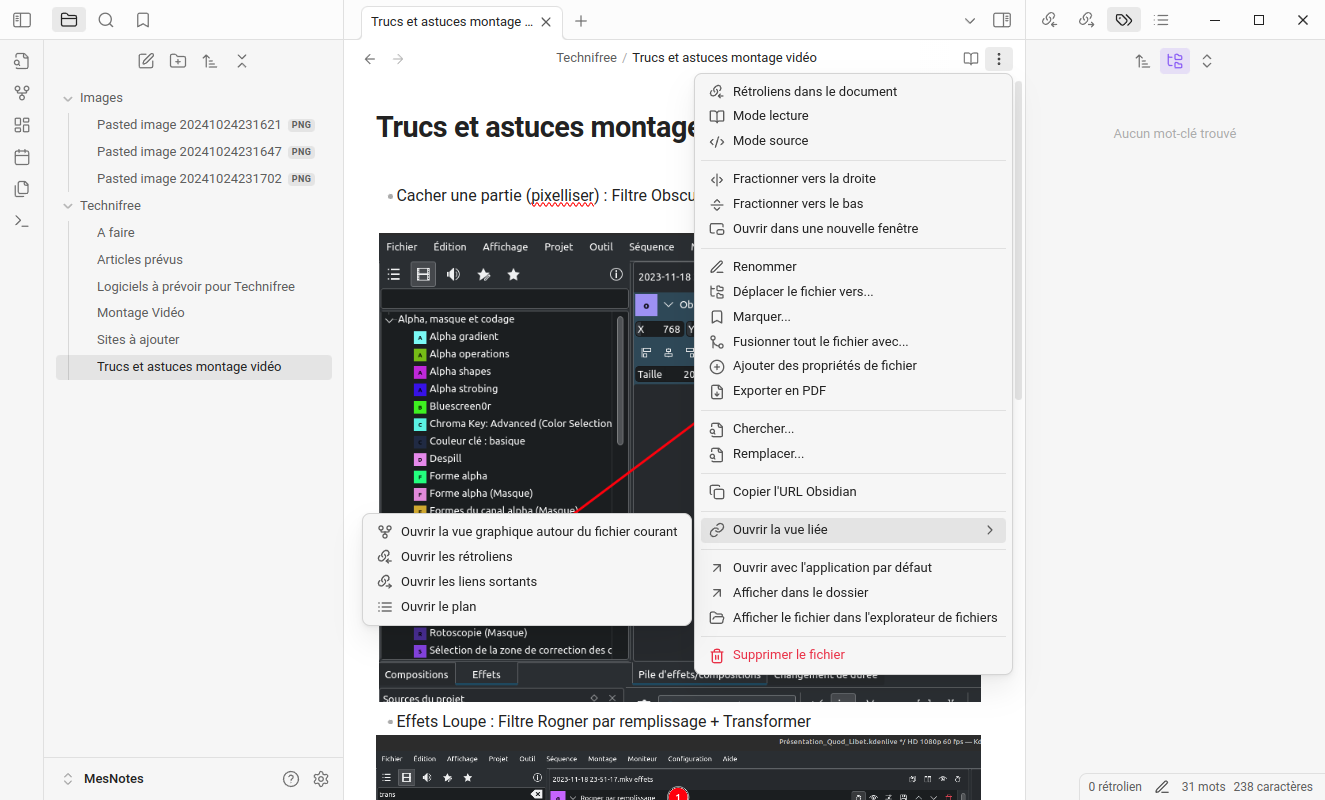1325x800 pixels.
Task: Open the tab list dropdown arrow
Action: (969, 21)
